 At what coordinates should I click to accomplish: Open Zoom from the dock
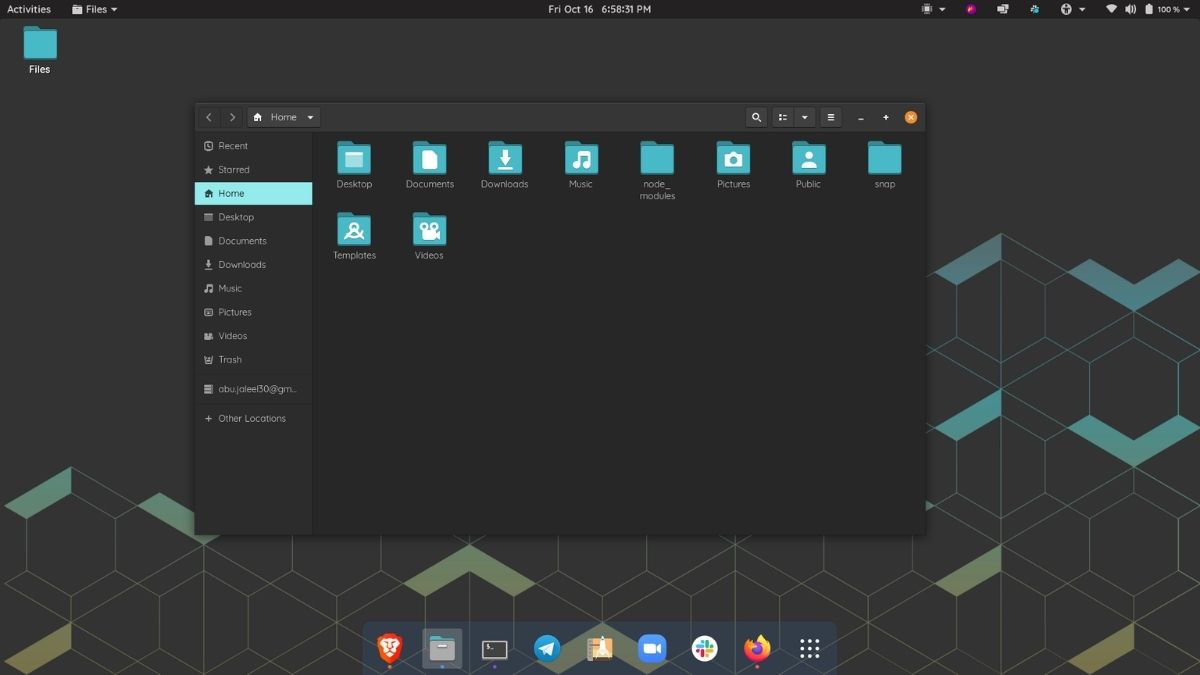click(651, 648)
